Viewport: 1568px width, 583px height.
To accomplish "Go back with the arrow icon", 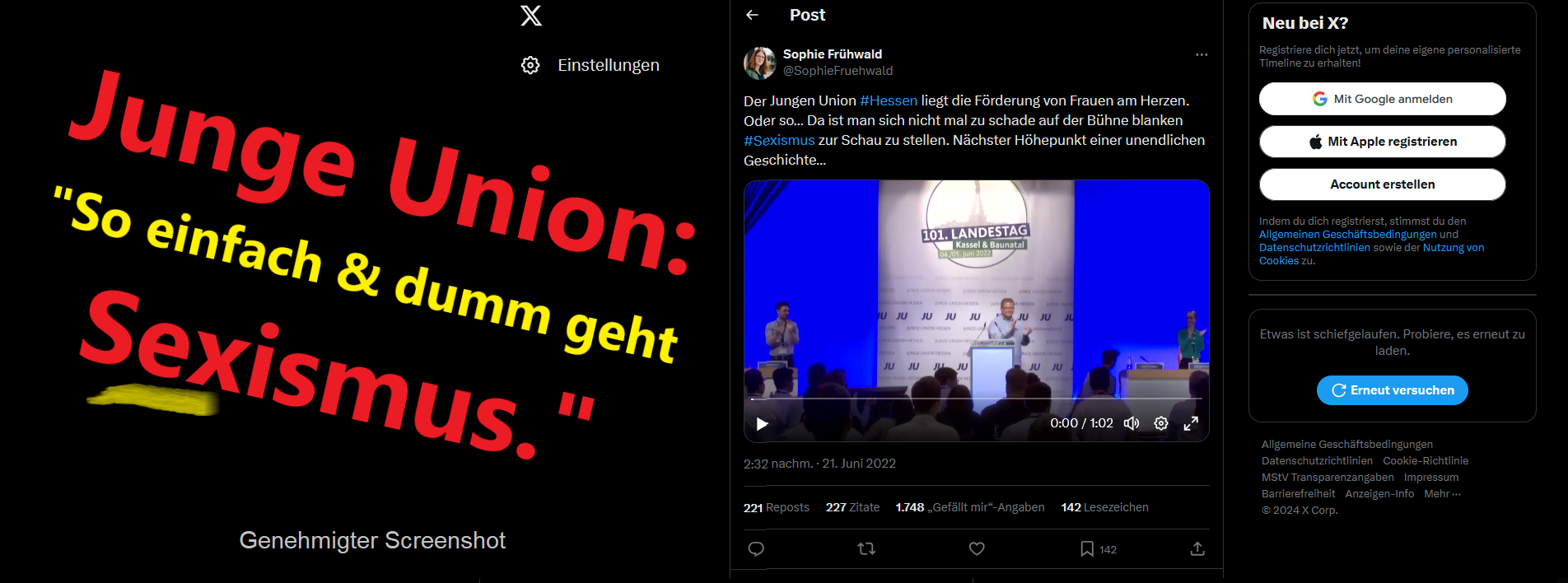I will (x=752, y=15).
